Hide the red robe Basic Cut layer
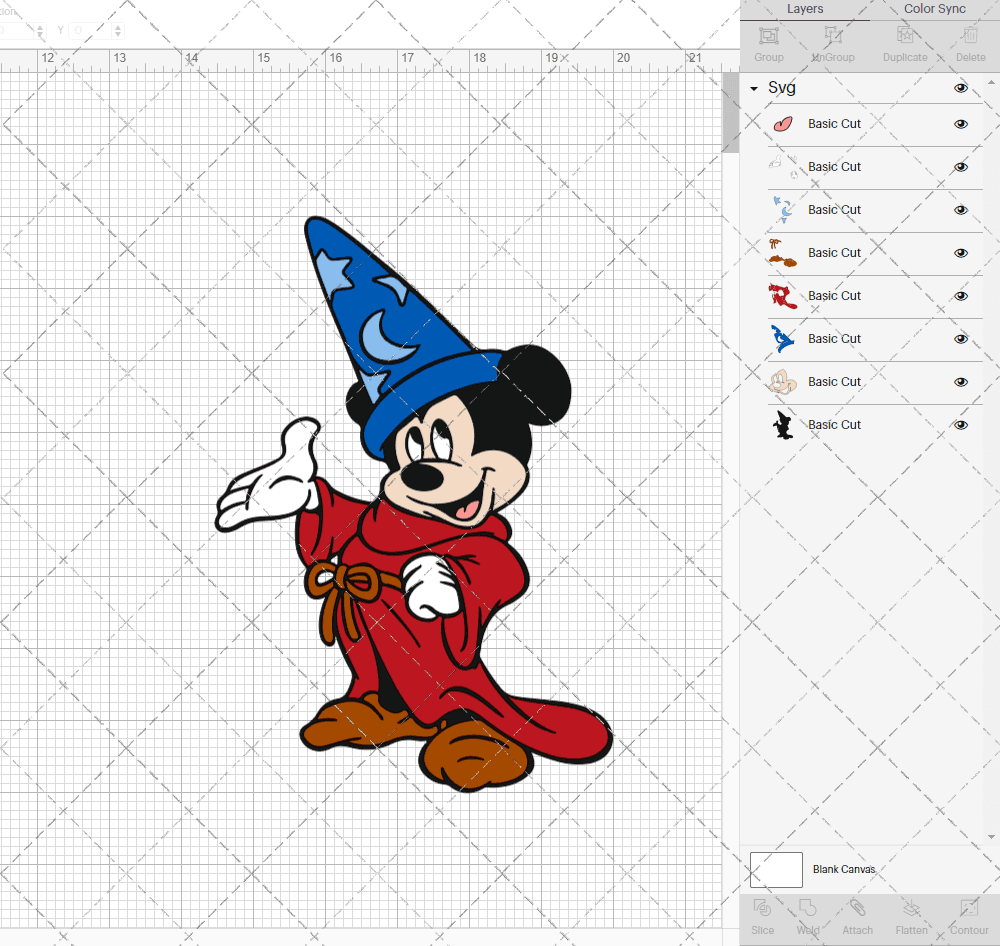The width and height of the screenshot is (1000, 946). tap(960, 296)
